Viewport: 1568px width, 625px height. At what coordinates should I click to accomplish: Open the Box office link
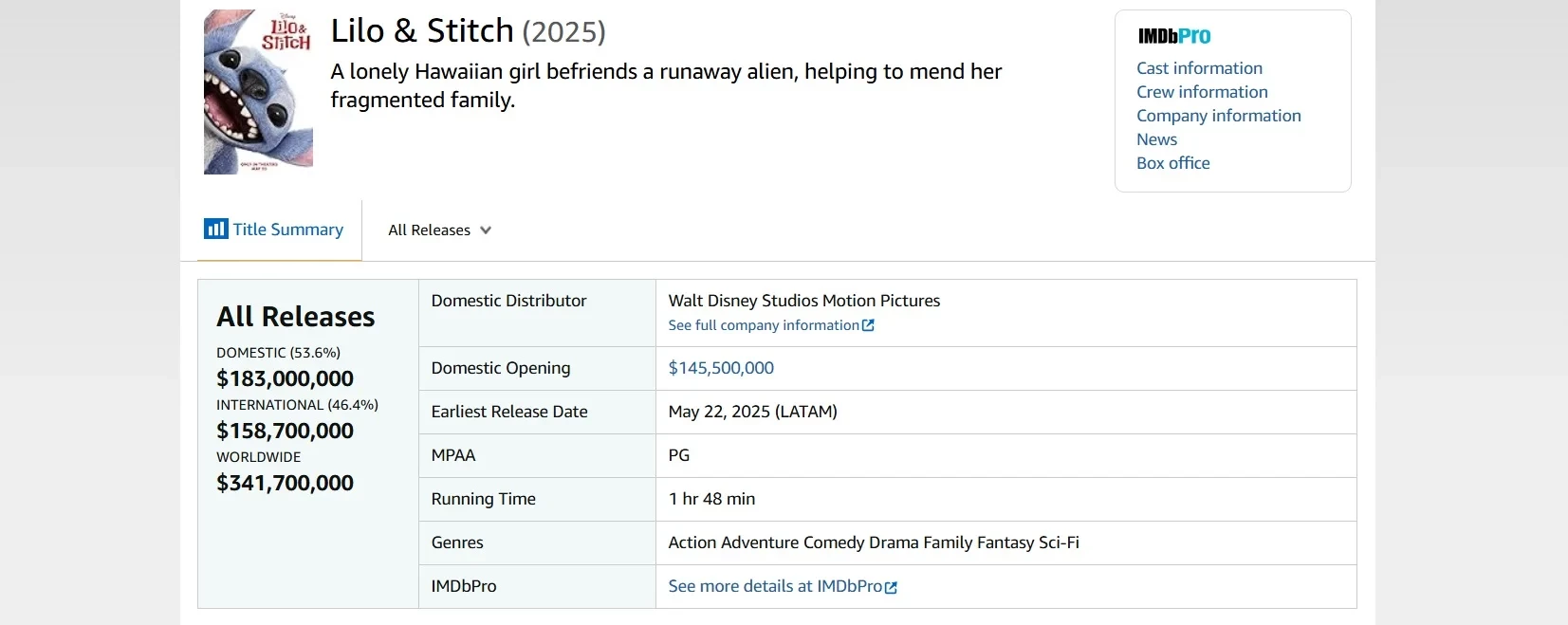point(1172,163)
